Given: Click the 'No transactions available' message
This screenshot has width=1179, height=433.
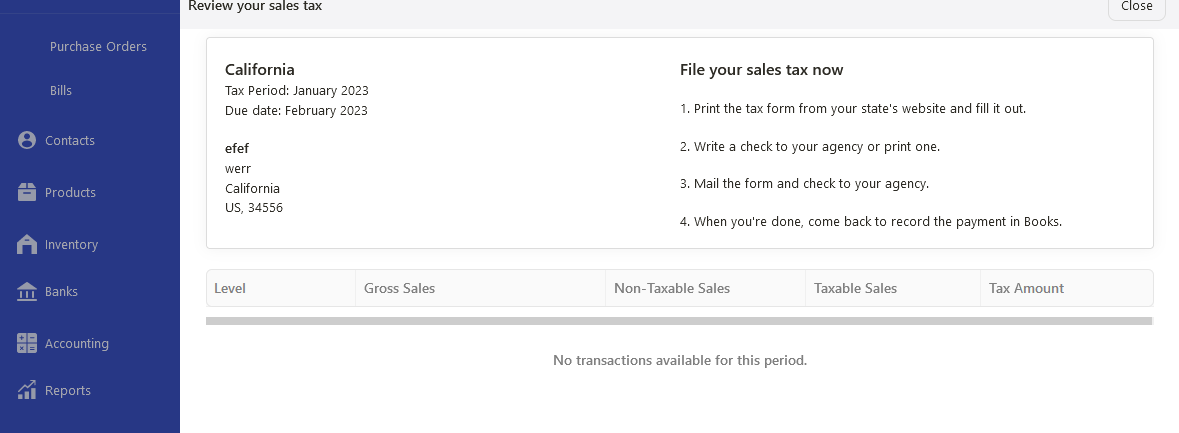Looking at the screenshot, I should pos(680,360).
